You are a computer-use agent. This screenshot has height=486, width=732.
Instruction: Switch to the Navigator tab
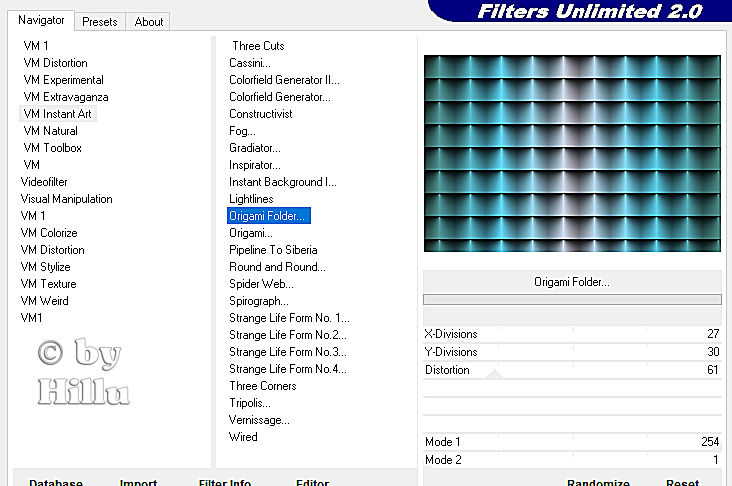click(41, 21)
